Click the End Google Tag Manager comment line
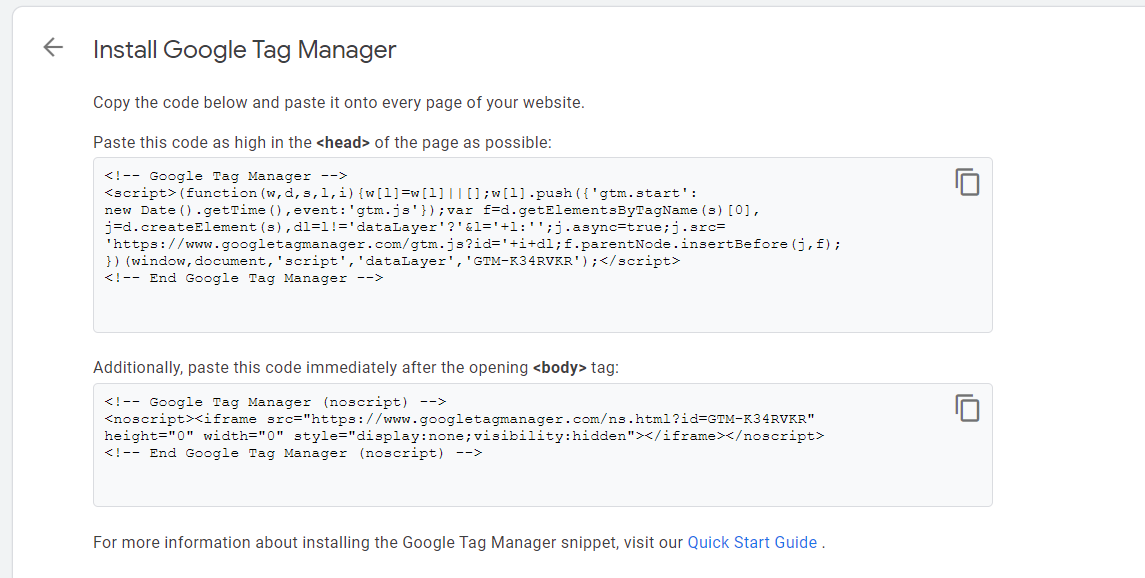This screenshot has width=1145, height=578. point(243,278)
